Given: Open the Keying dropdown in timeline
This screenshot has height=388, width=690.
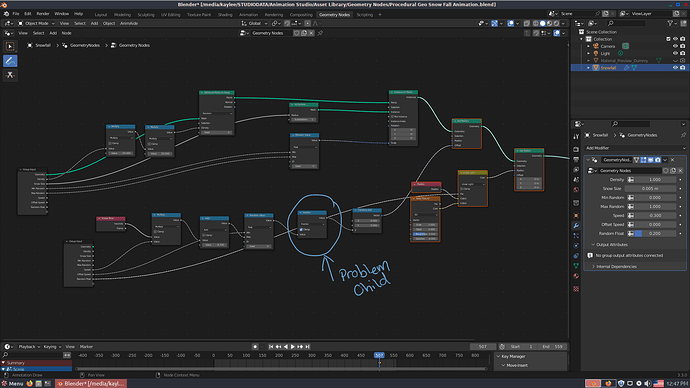Looking at the screenshot, I should (x=52, y=347).
